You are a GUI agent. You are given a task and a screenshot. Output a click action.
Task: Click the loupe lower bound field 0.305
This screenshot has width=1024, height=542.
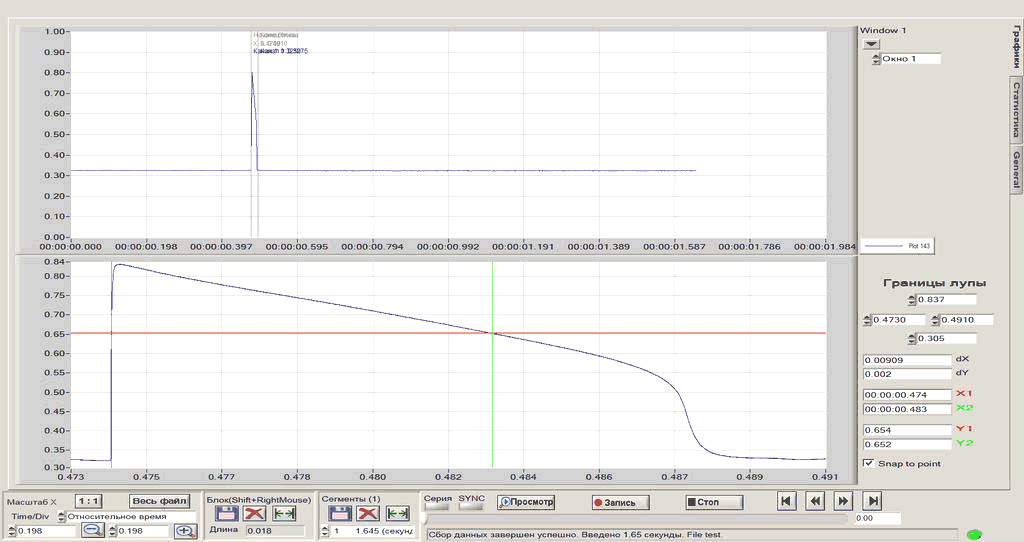coord(946,338)
